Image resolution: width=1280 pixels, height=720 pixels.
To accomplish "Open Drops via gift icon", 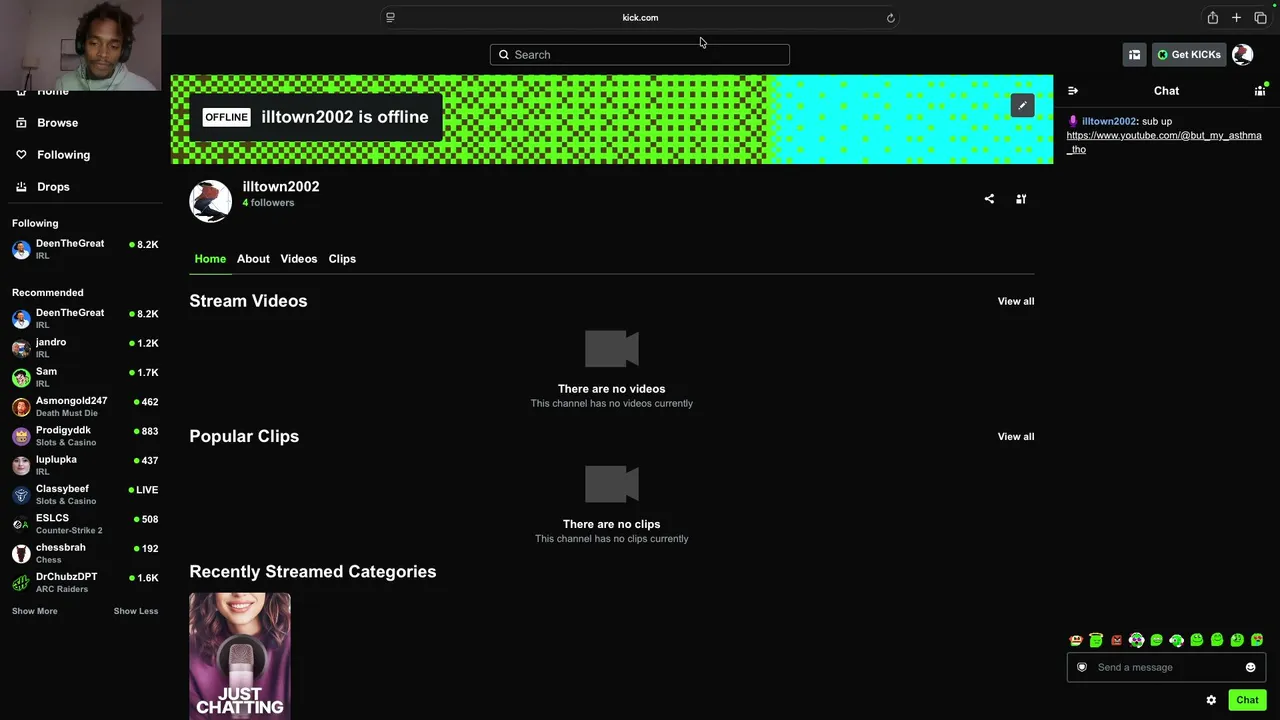I will pyautogui.click(x=21, y=187).
